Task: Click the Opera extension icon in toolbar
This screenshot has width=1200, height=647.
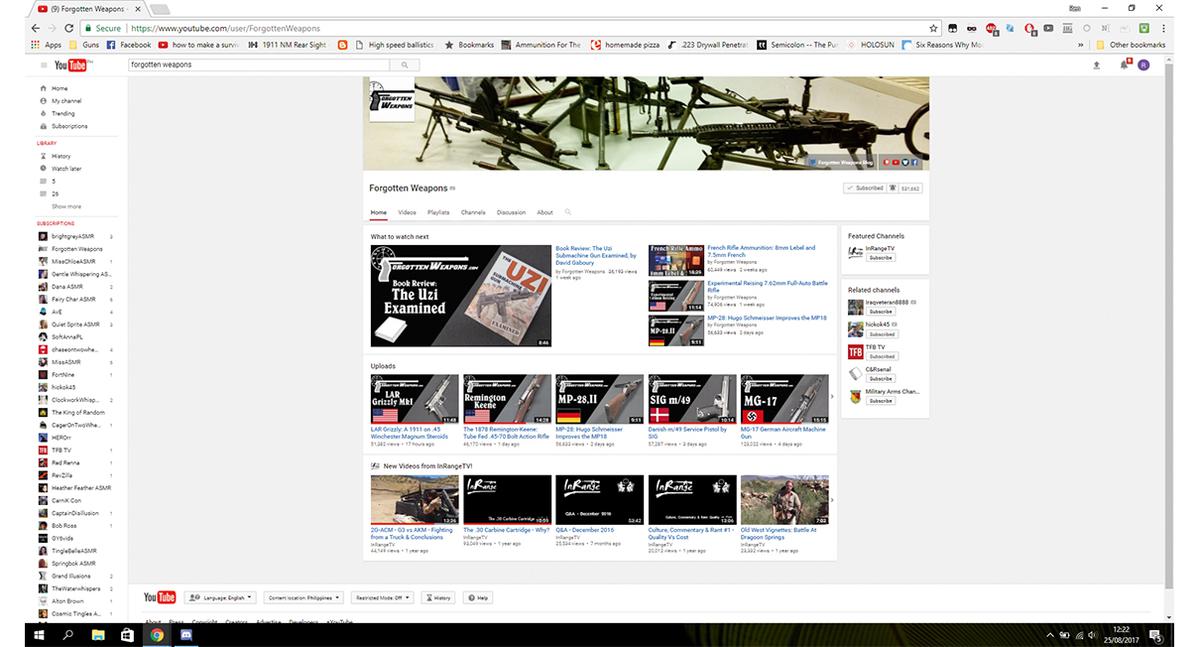Action: pos(1029,28)
